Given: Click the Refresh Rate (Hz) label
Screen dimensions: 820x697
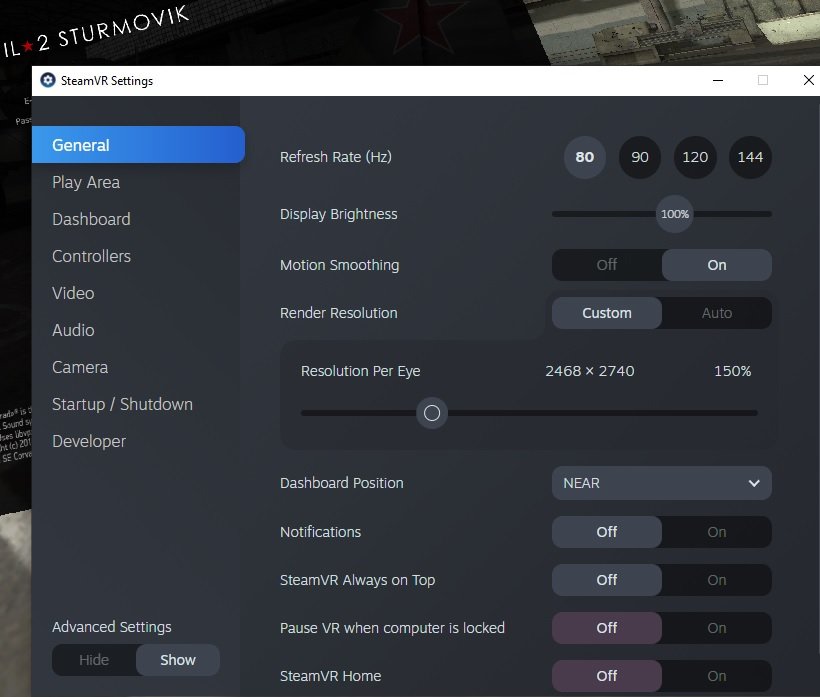Looking at the screenshot, I should (336, 157).
